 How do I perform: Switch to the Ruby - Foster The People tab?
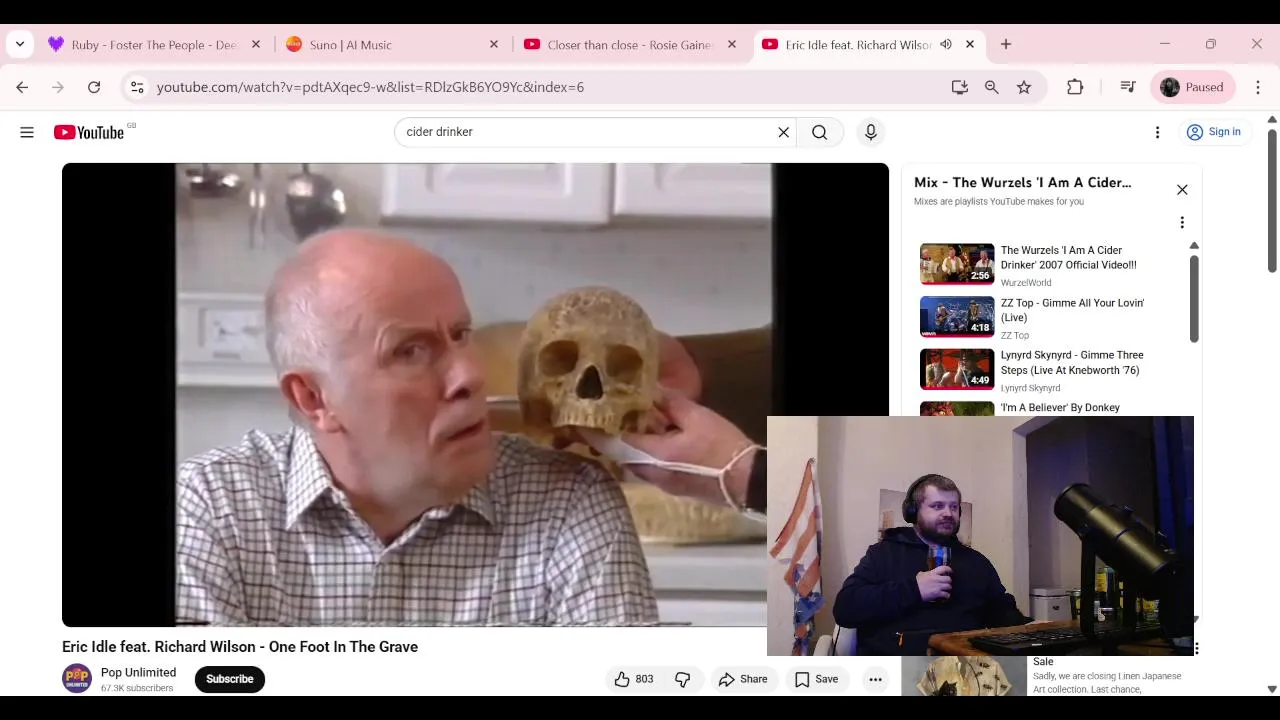click(x=156, y=44)
